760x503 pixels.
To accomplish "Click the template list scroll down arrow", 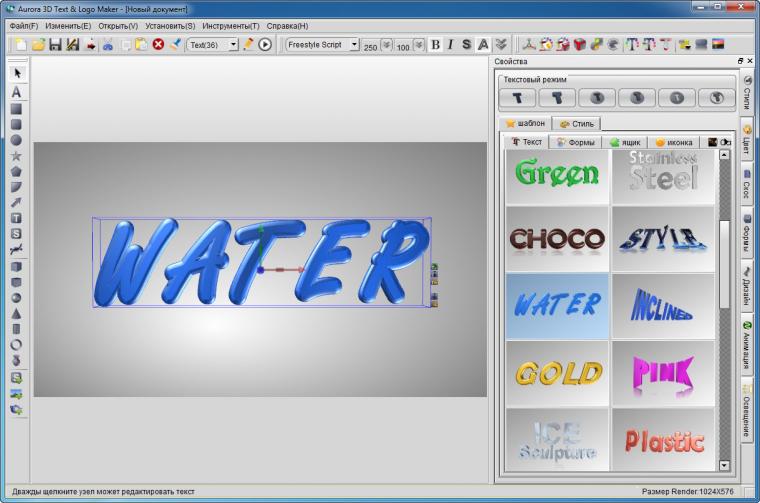I will (724, 465).
